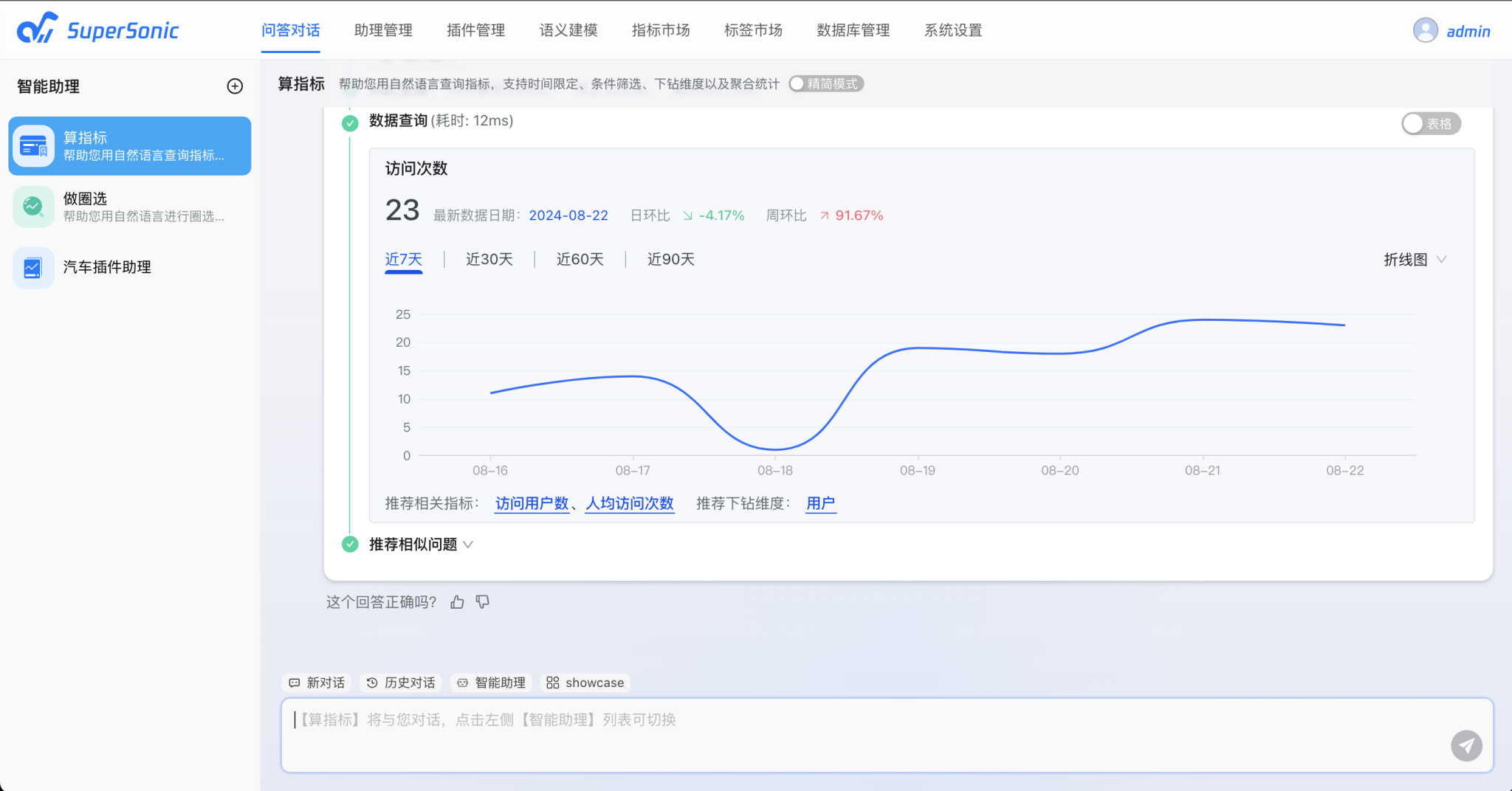
Task: Give the answer a thumbs up
Action: click(457, 601)
